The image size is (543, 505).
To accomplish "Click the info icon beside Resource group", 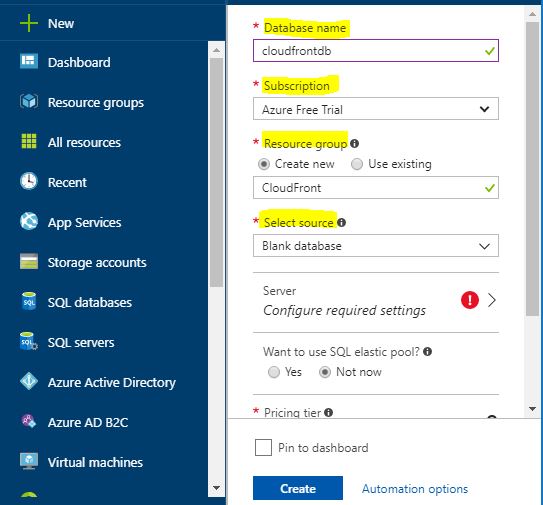I will [x=354, y=143].
